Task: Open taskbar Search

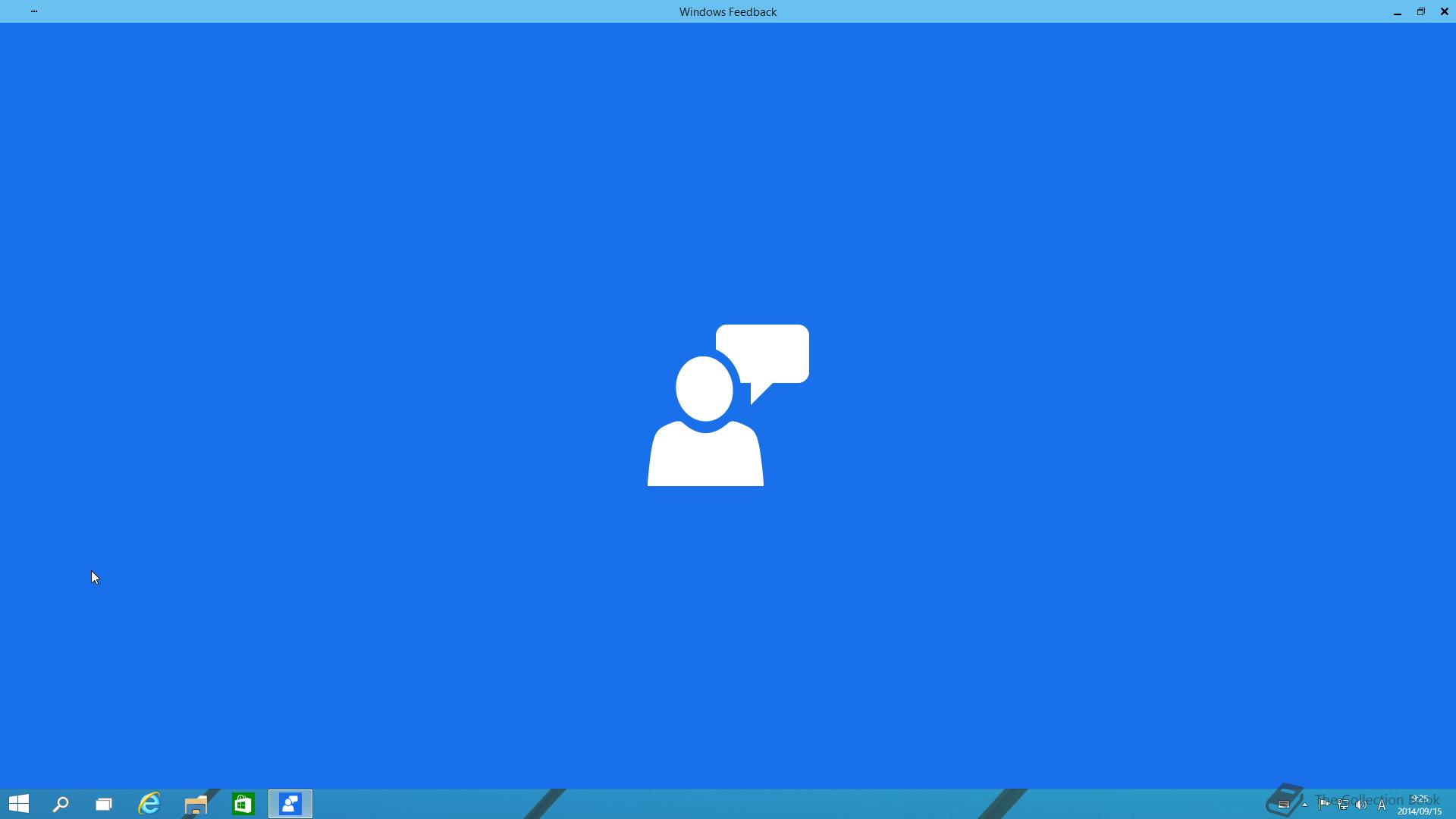Action: tap(61, 804)
